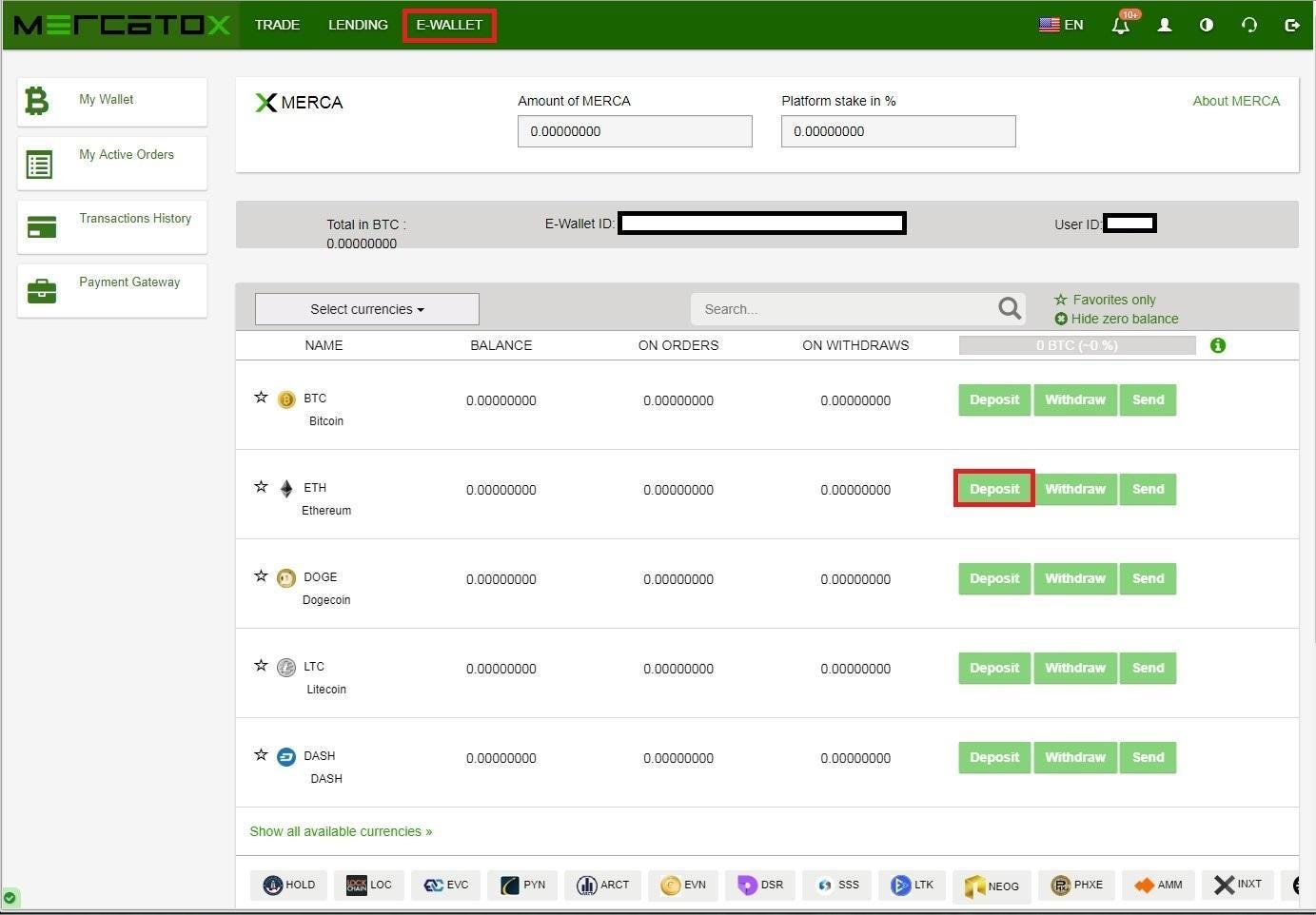
Task: Select the PYN currency chip
Action: tap(522, 885)
